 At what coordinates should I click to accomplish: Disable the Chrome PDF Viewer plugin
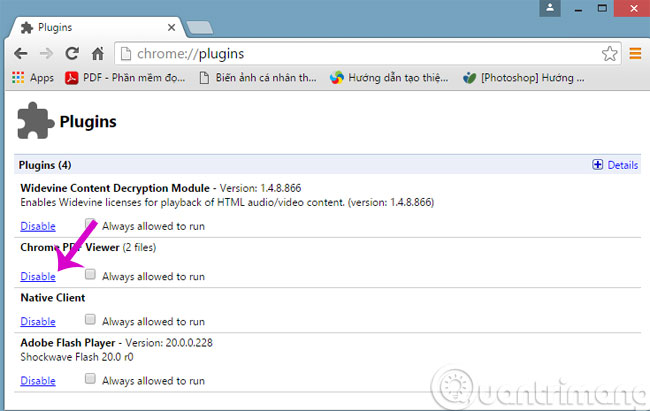point(38,276)
